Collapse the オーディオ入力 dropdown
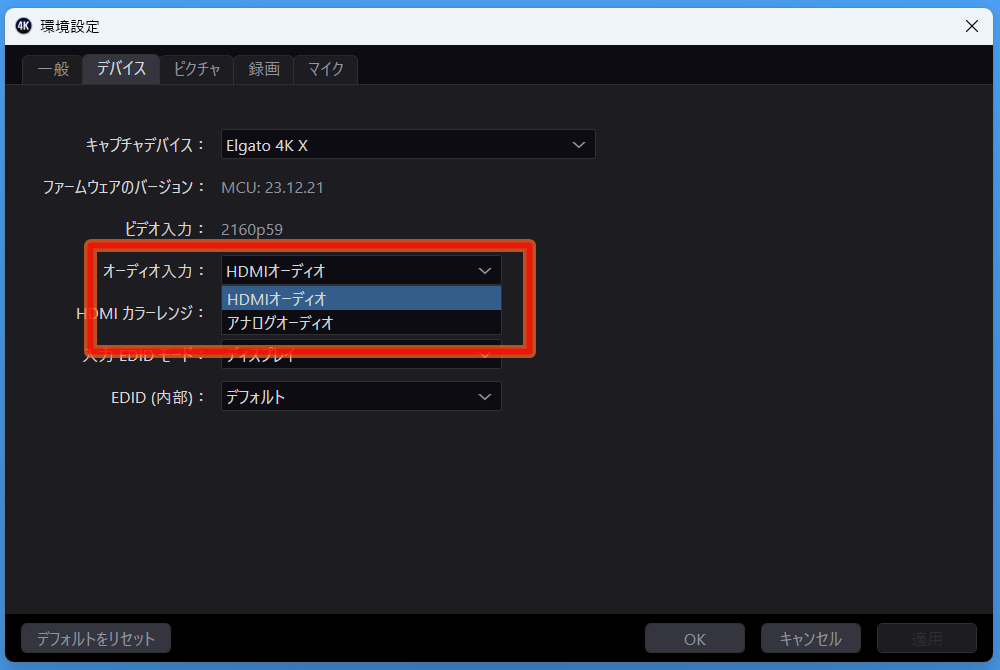 click(x=361, y=270)
